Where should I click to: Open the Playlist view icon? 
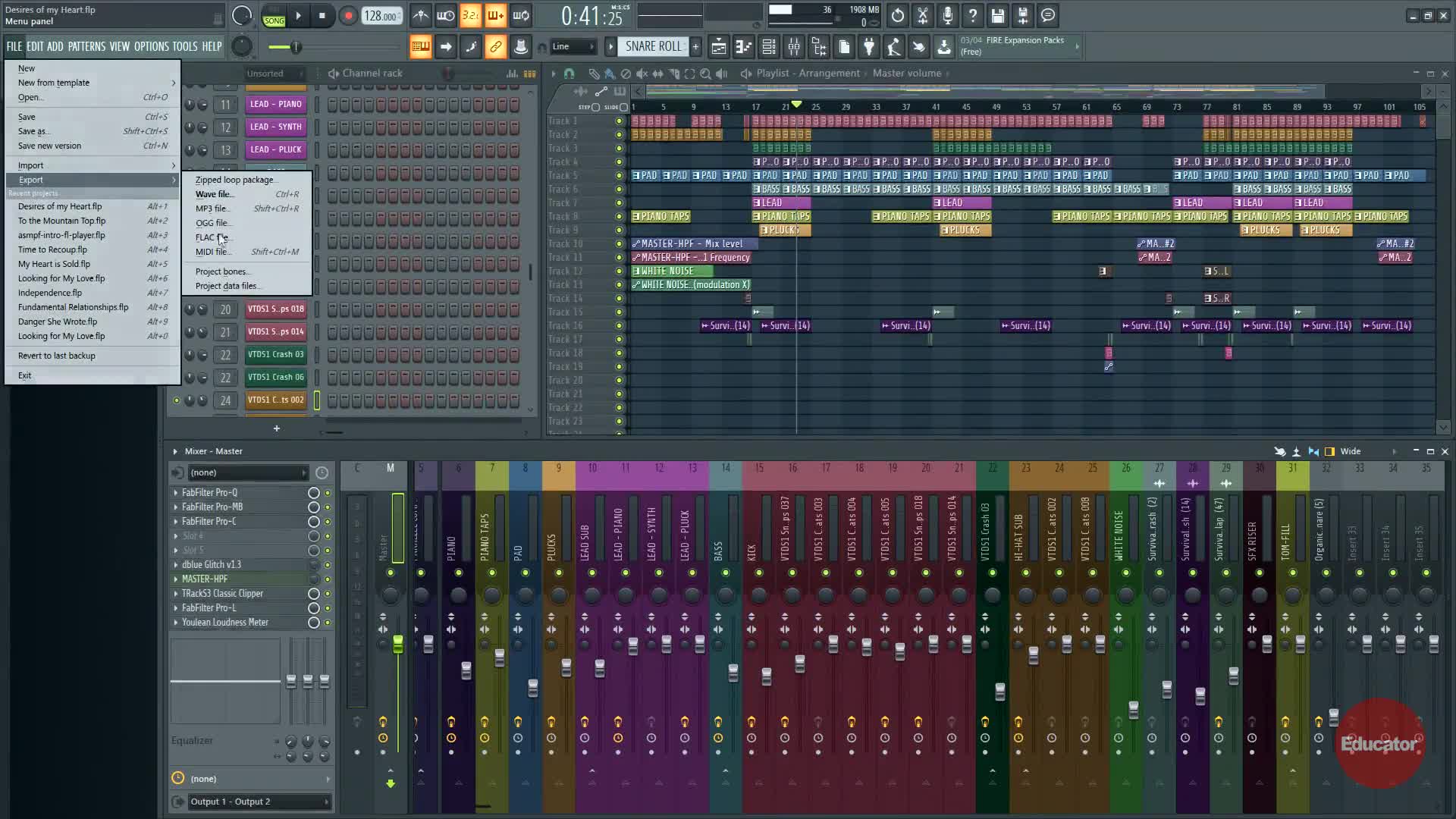tap(718, 47)
